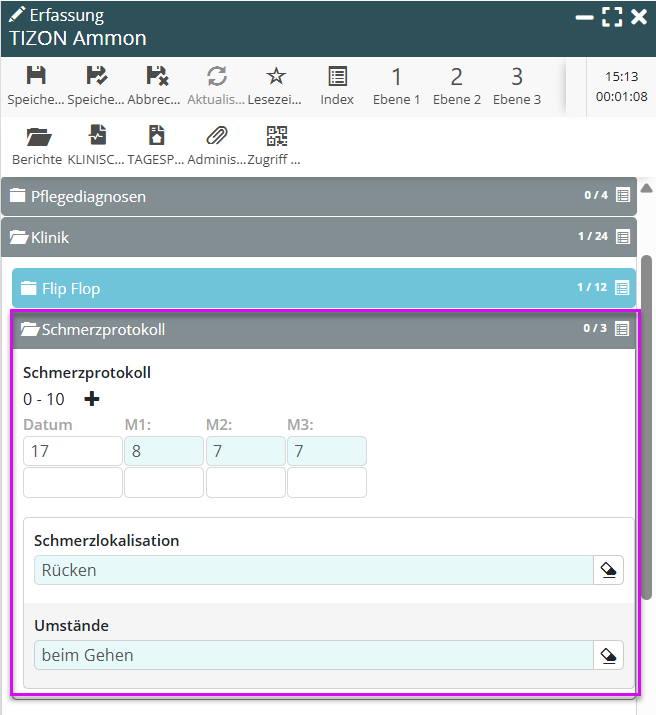Open the Index list icon

pos(337,77)
